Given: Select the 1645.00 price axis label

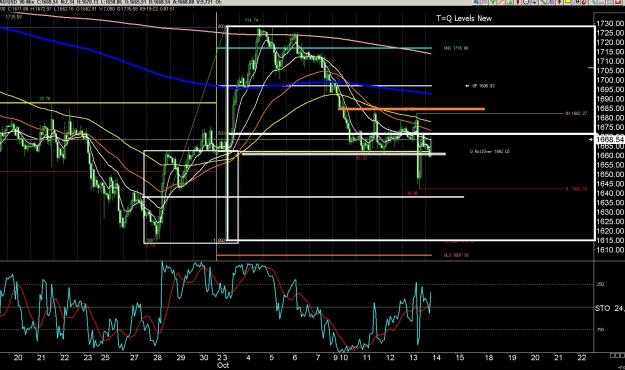Looking at the screenshot, I should [610, 184].
